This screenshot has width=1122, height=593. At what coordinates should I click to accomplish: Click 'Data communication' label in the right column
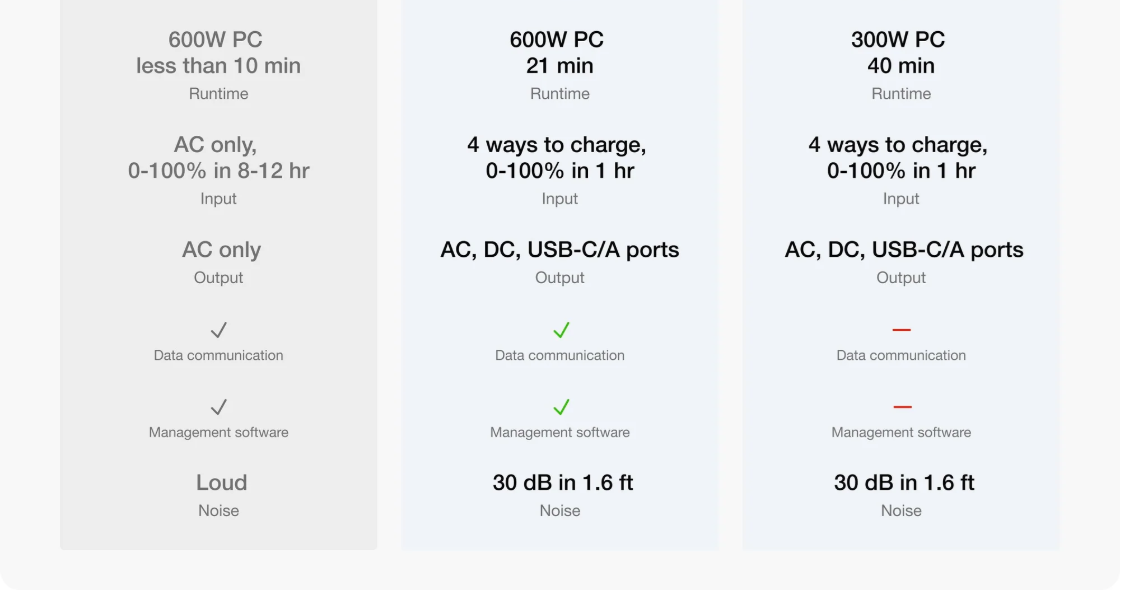click(x=901, y=355)
